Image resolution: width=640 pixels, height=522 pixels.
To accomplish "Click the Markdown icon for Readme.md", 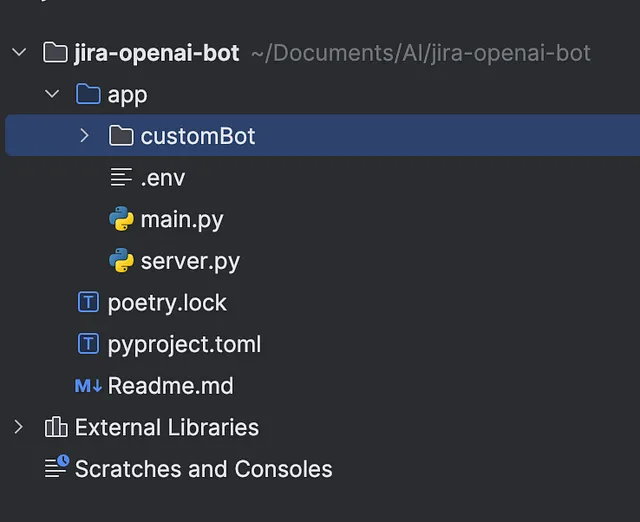I will point(88,386).
